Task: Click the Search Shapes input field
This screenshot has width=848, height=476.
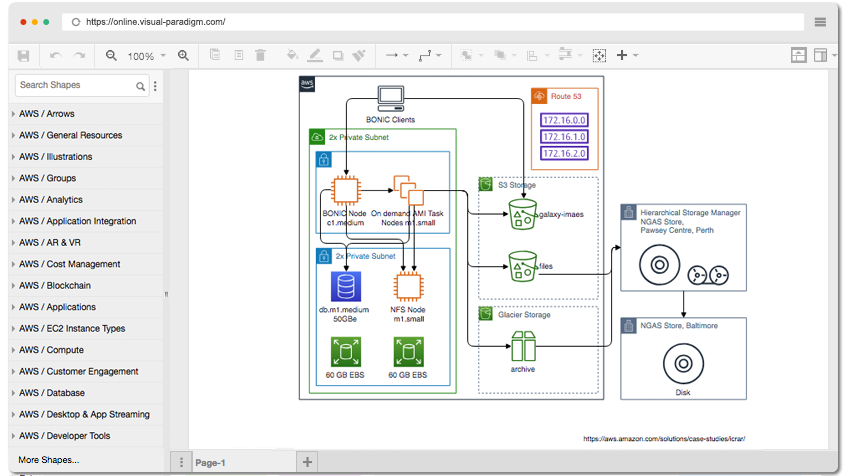Action: [76, 85]
